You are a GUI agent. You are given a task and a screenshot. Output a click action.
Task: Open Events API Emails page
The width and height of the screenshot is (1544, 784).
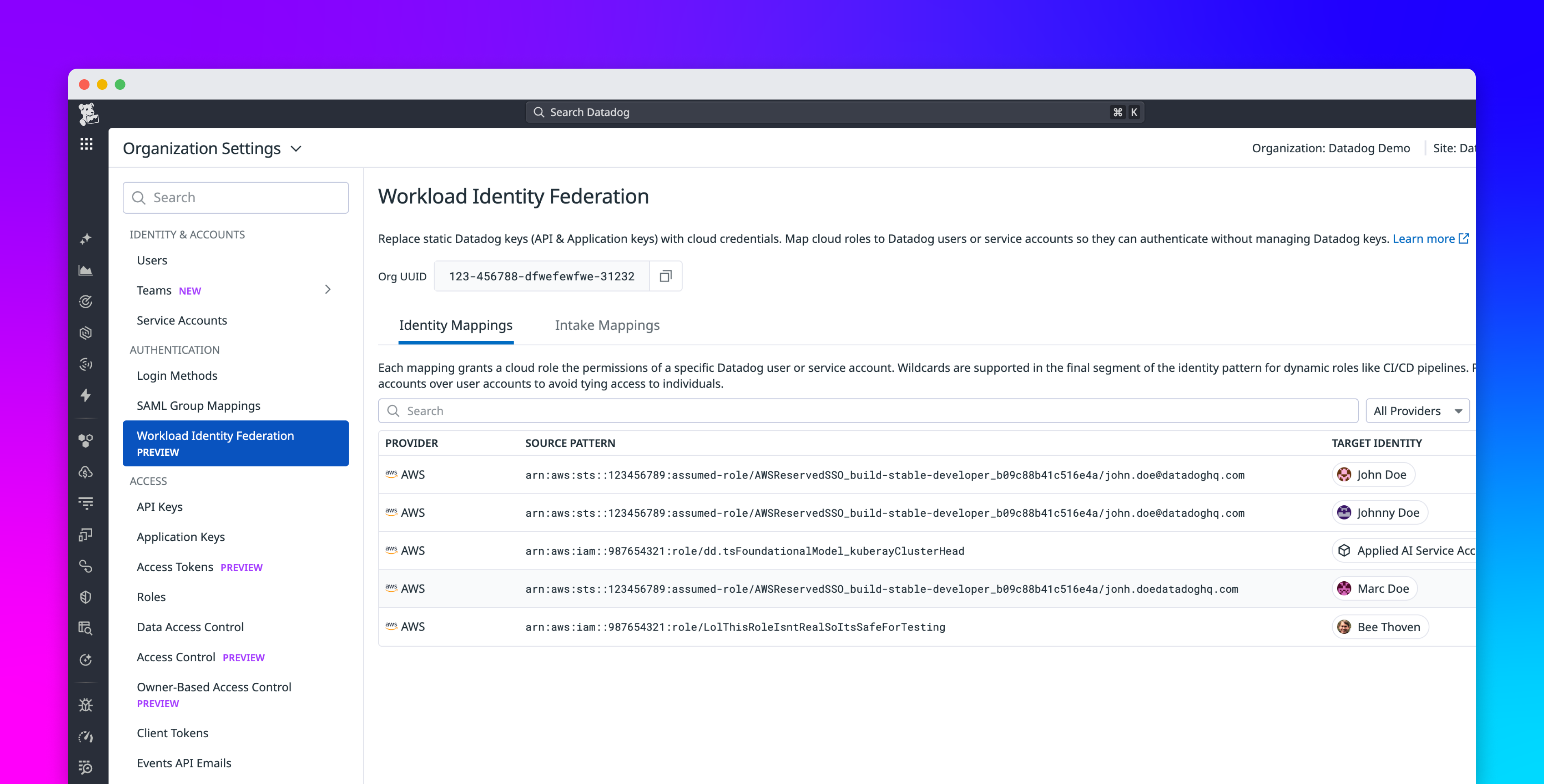click(184, 762)
